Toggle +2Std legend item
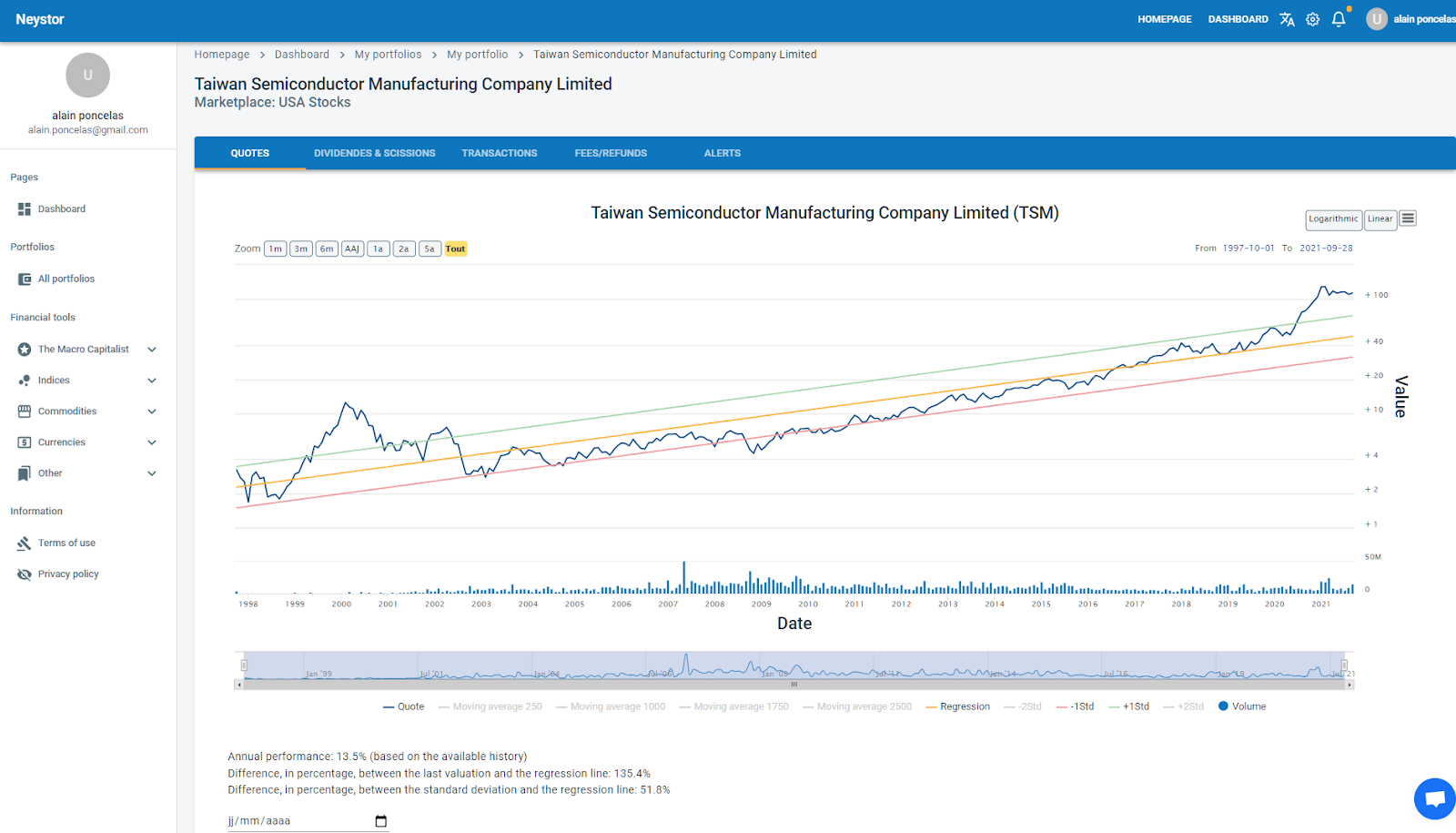Viewport: 1456px width, 833px height. tap(1184, 706)
